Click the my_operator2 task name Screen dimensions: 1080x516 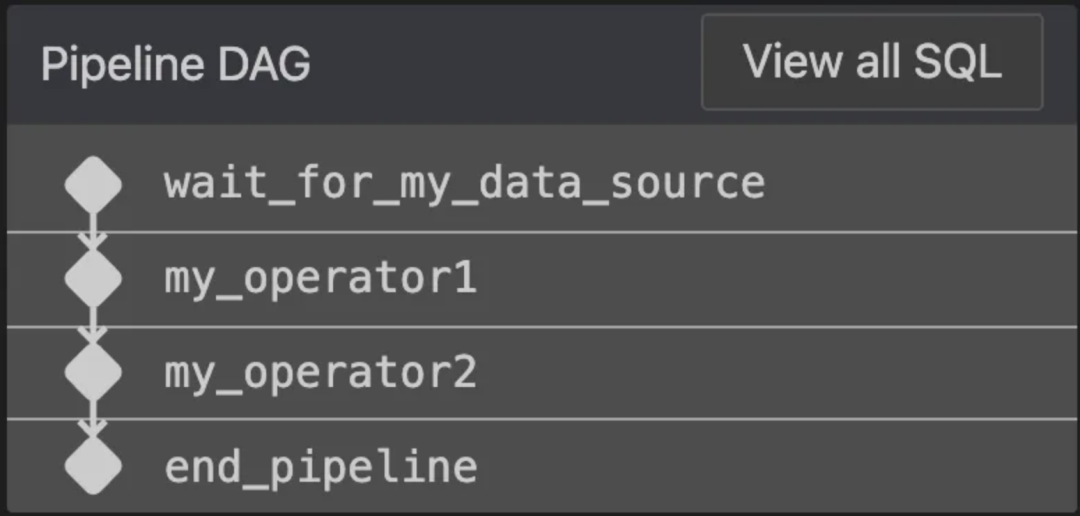click(320, 372)
